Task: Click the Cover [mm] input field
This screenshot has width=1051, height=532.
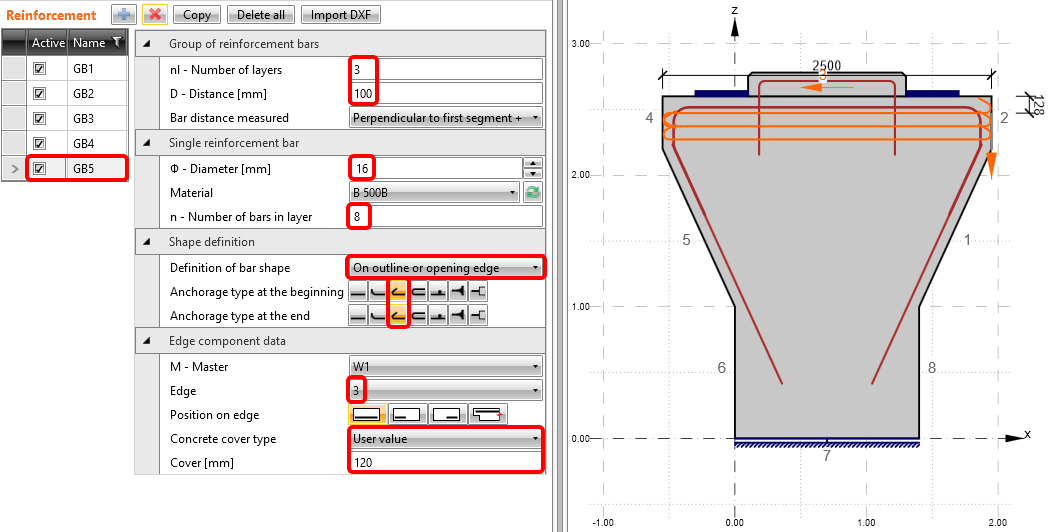Action: point(445,463)
